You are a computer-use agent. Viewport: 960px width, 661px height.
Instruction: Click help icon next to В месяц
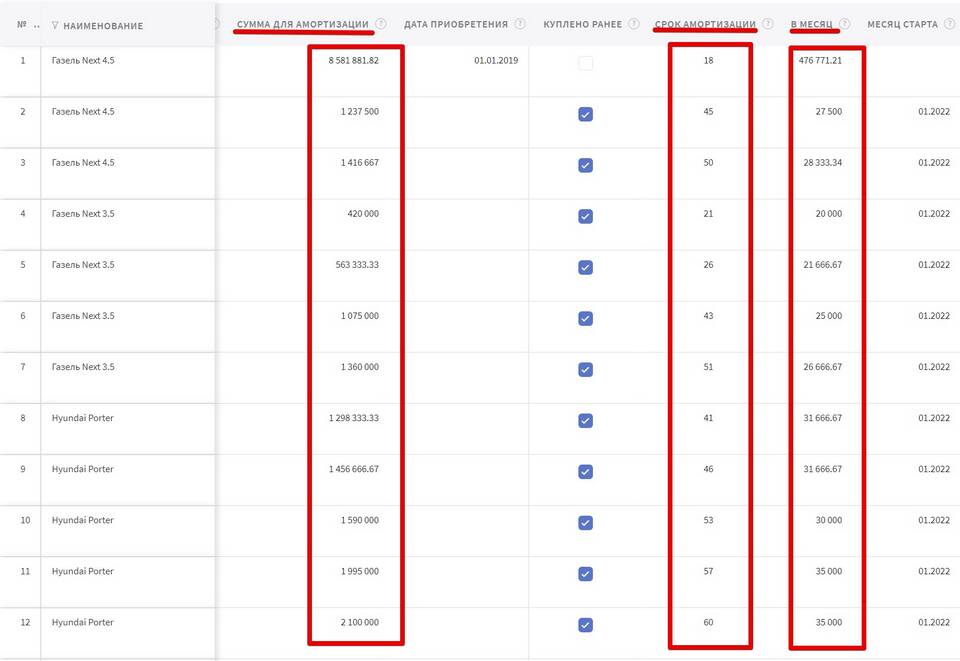click(845, 24)
